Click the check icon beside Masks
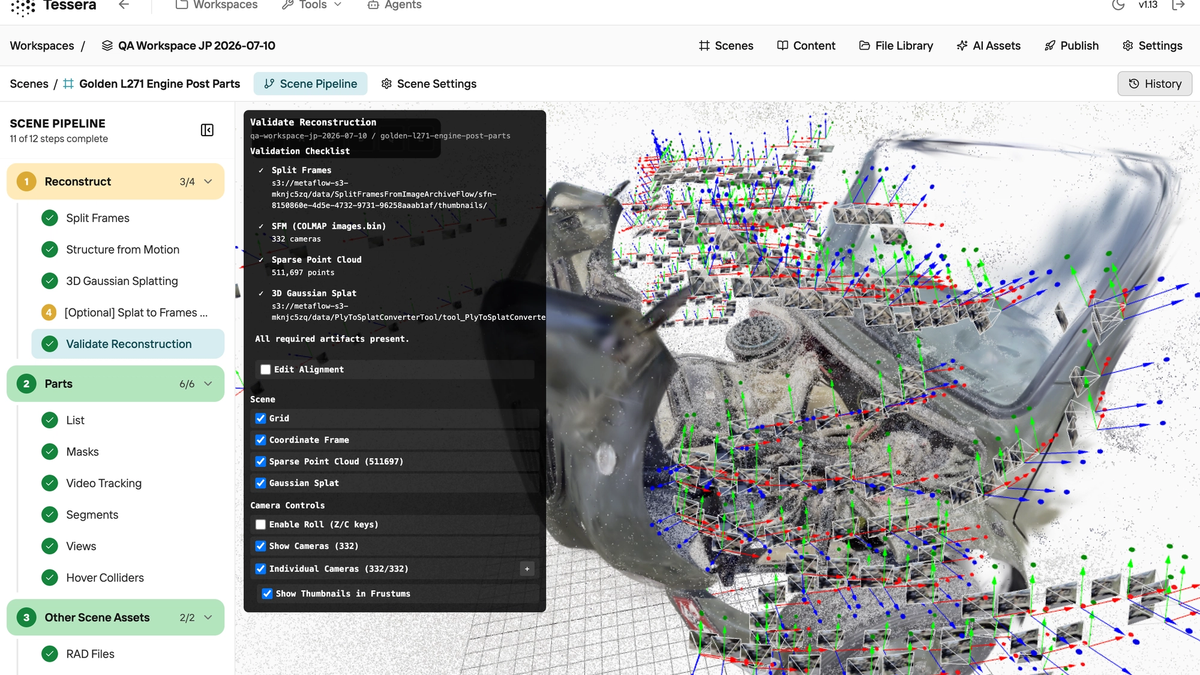The image size is (1200, 675). point(49,452)
